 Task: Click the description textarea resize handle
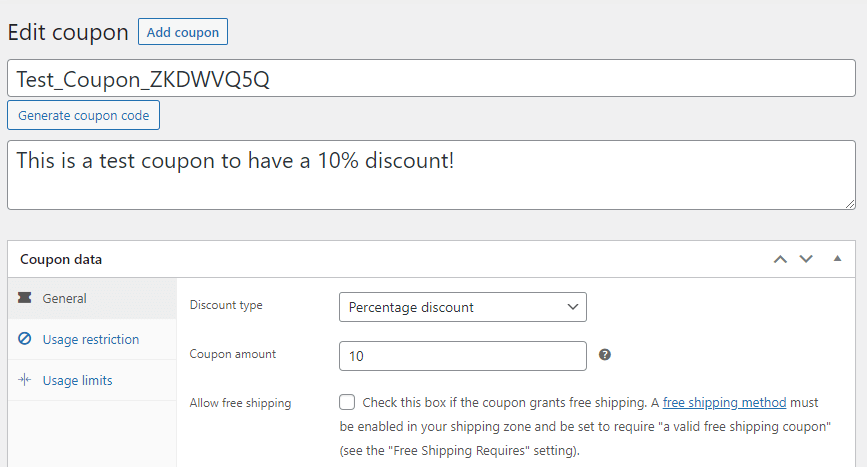click(x=849, y=204)
